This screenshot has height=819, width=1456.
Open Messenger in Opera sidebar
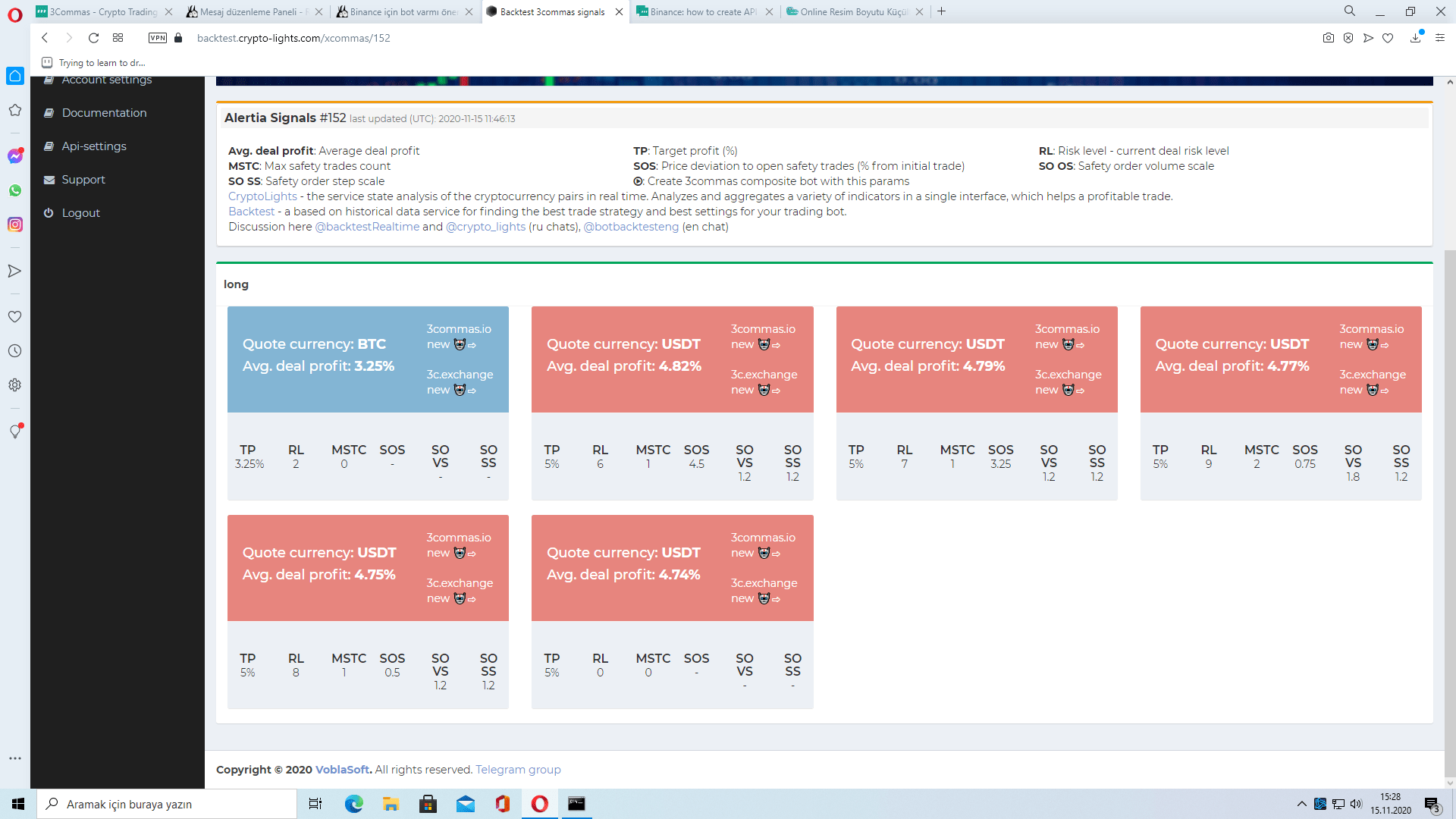pyautogui.click(x=15, y=156)
